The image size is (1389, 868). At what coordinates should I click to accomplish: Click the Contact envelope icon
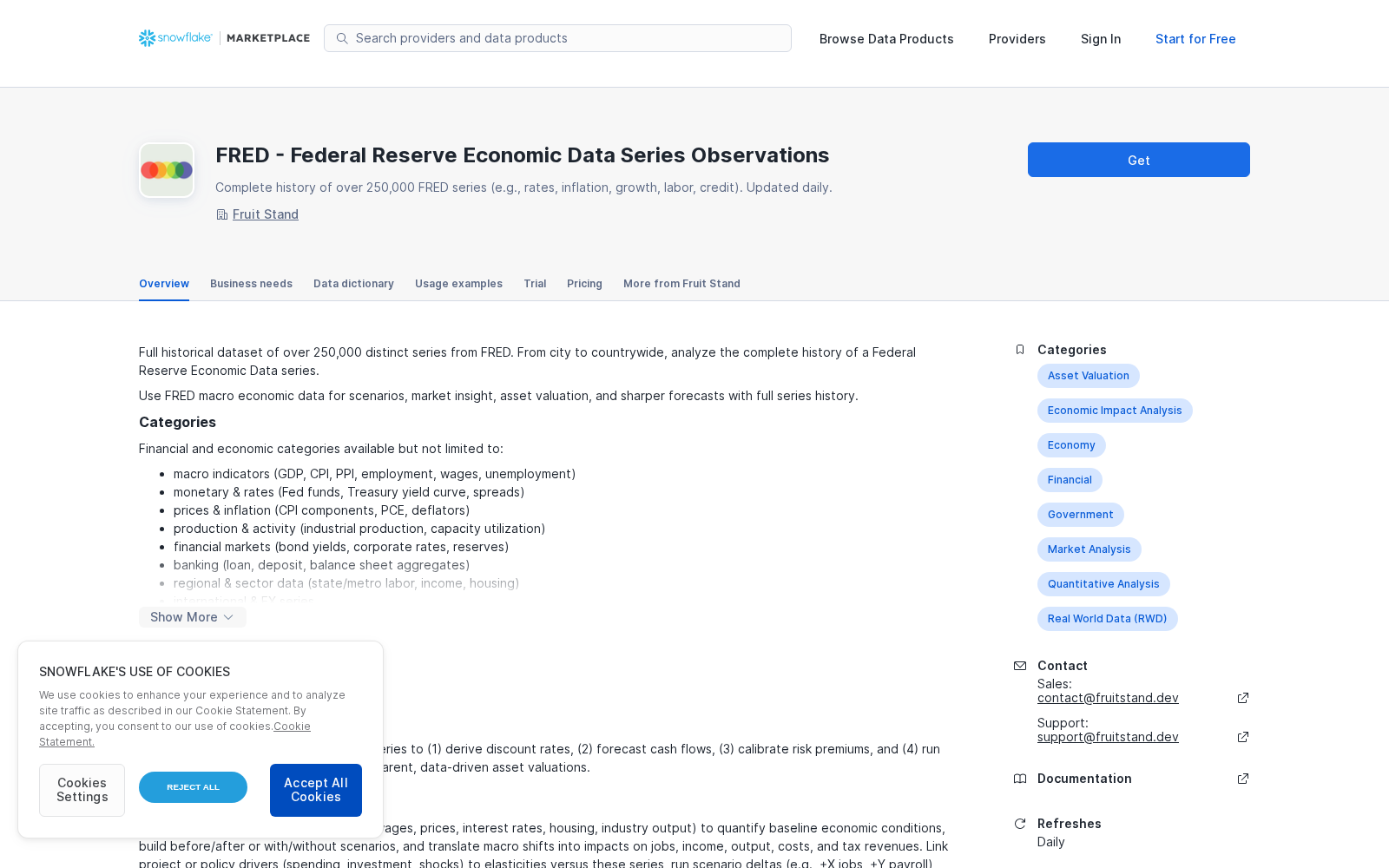(x=1020, y=666)
